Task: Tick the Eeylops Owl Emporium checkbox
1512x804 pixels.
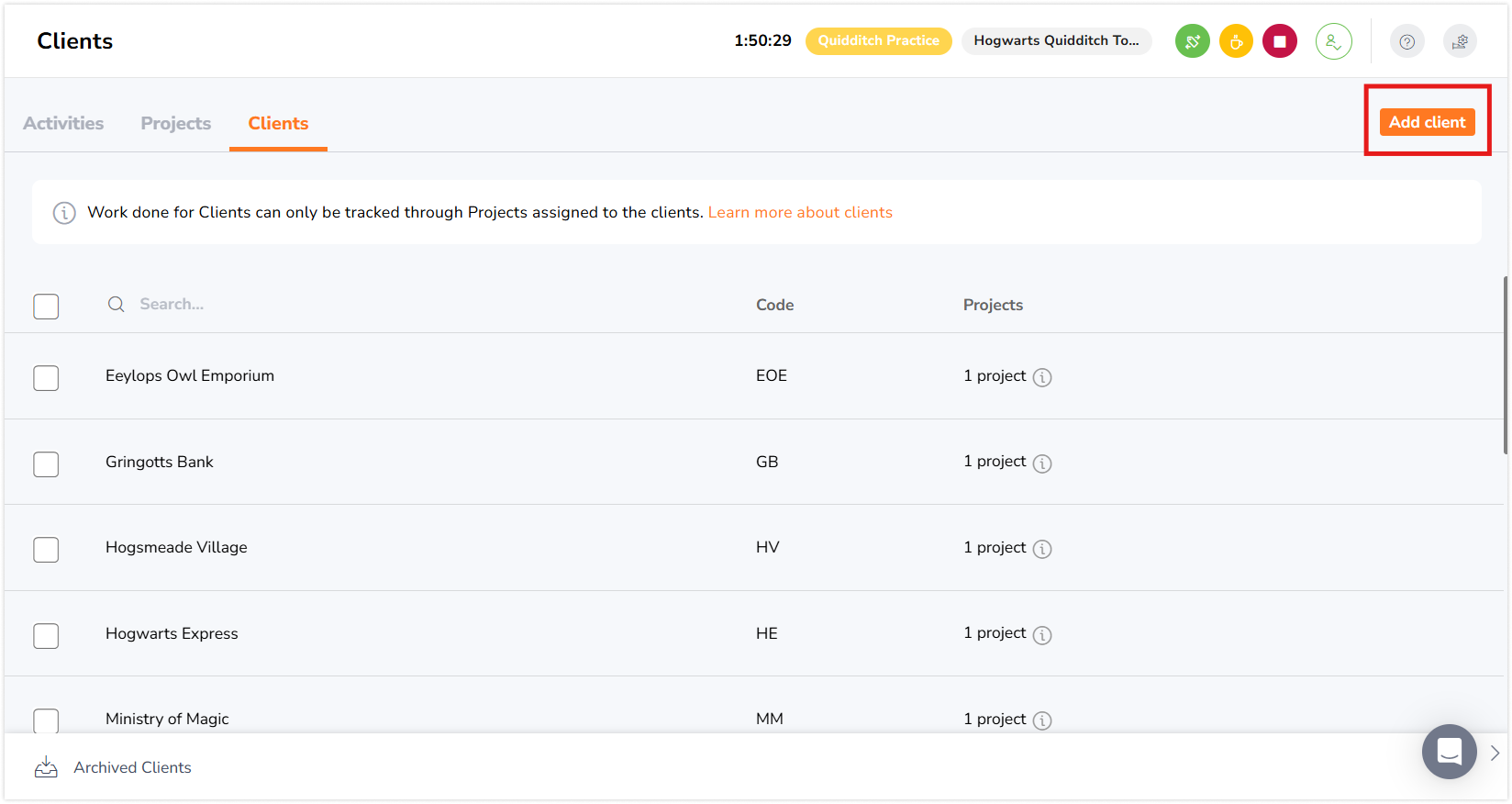Action: point(46,378)
